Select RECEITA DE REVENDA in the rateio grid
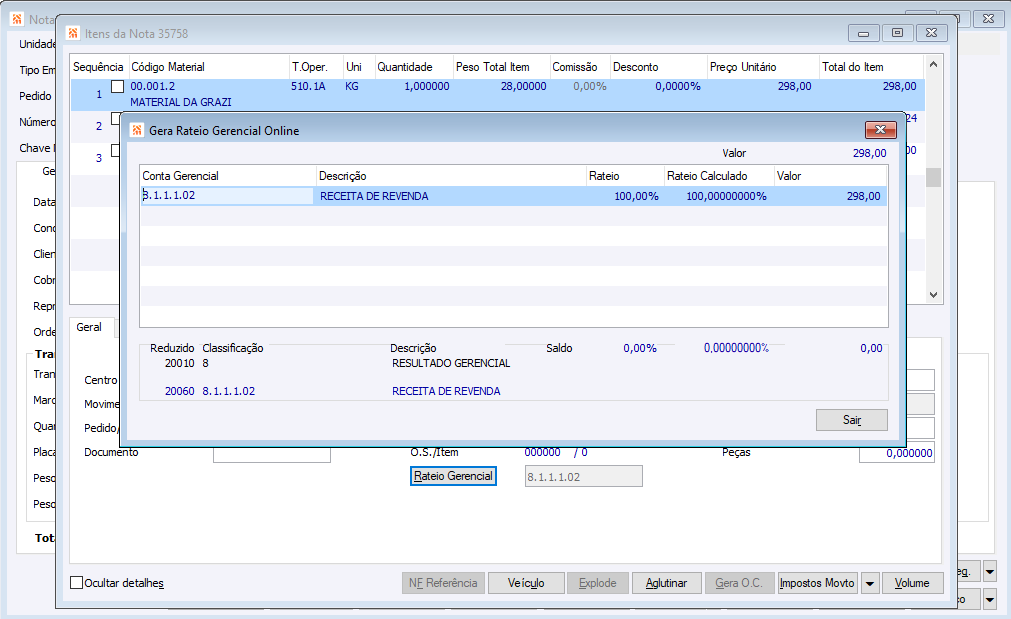This screenshot has width=1011, height=619. (374, 196)
